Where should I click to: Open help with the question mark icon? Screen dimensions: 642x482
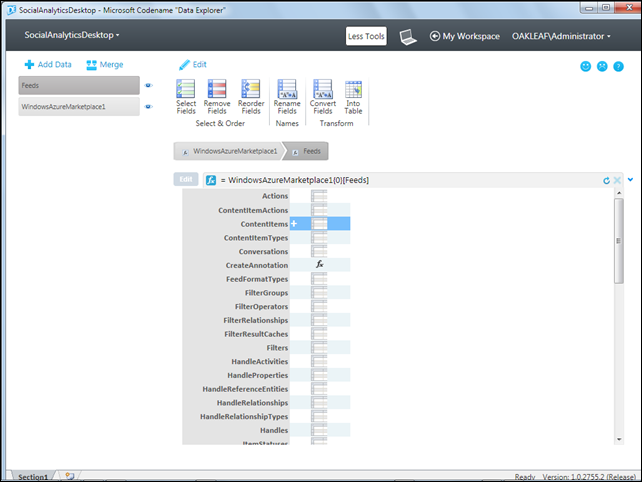point(618,66)
